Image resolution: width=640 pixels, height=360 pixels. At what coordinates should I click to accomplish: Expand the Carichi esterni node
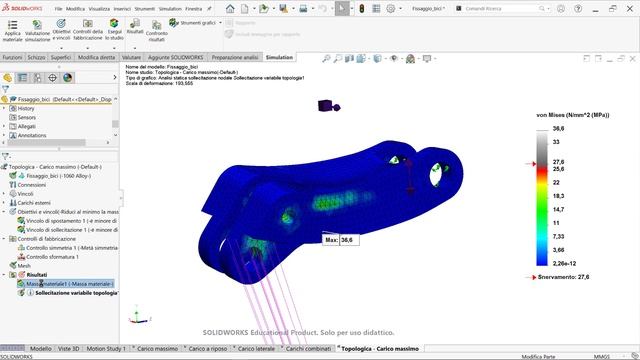4,202
